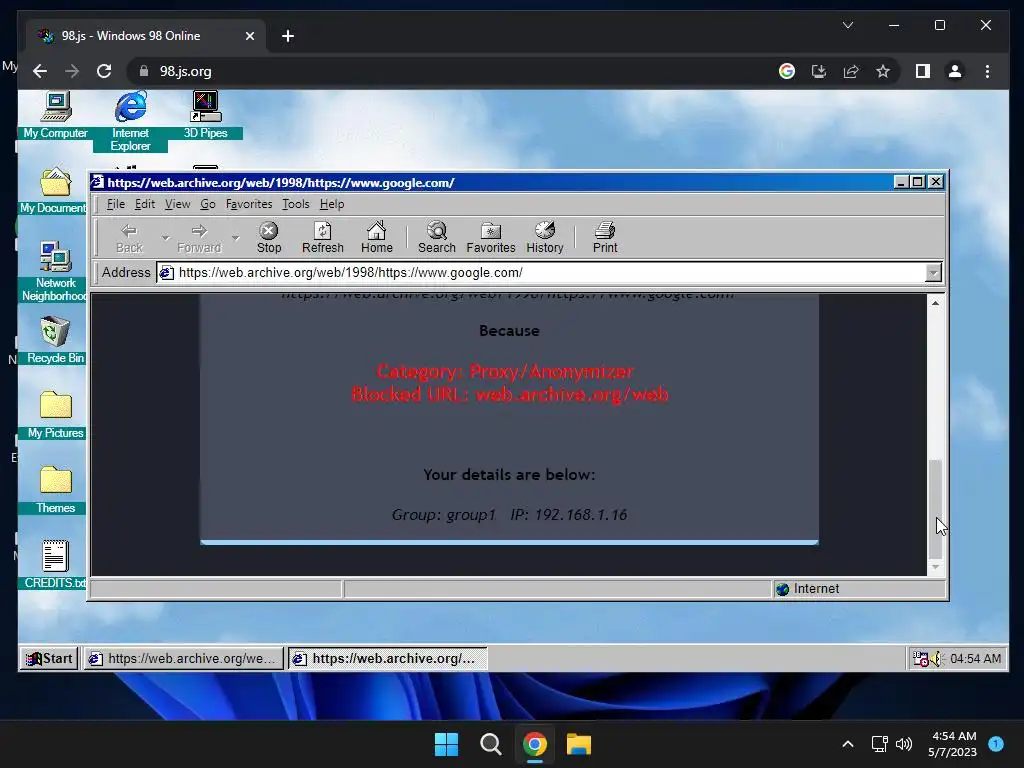Open the My Documents folder icon

coord(53,190)
